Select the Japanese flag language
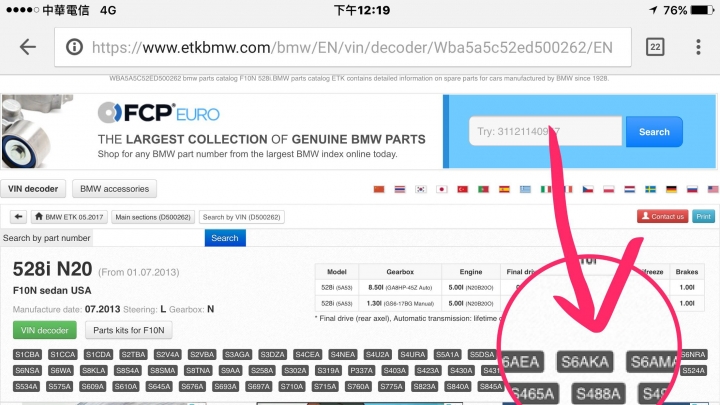The image size is (720, 405). [442, 189]
